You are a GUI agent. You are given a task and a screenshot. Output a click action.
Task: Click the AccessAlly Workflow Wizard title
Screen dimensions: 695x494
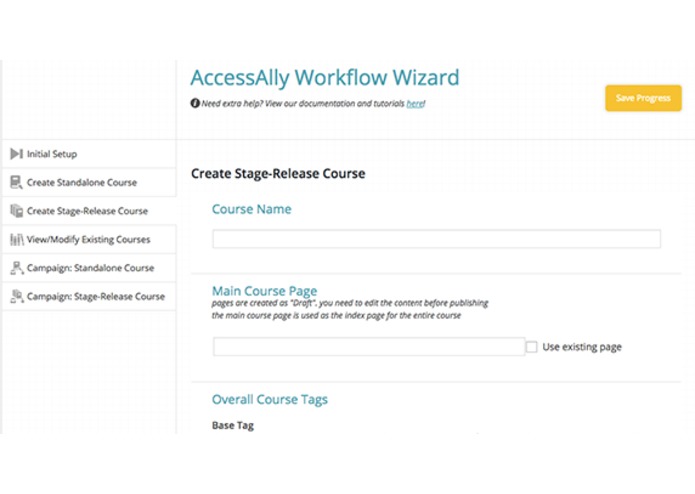tap(325, 78)
